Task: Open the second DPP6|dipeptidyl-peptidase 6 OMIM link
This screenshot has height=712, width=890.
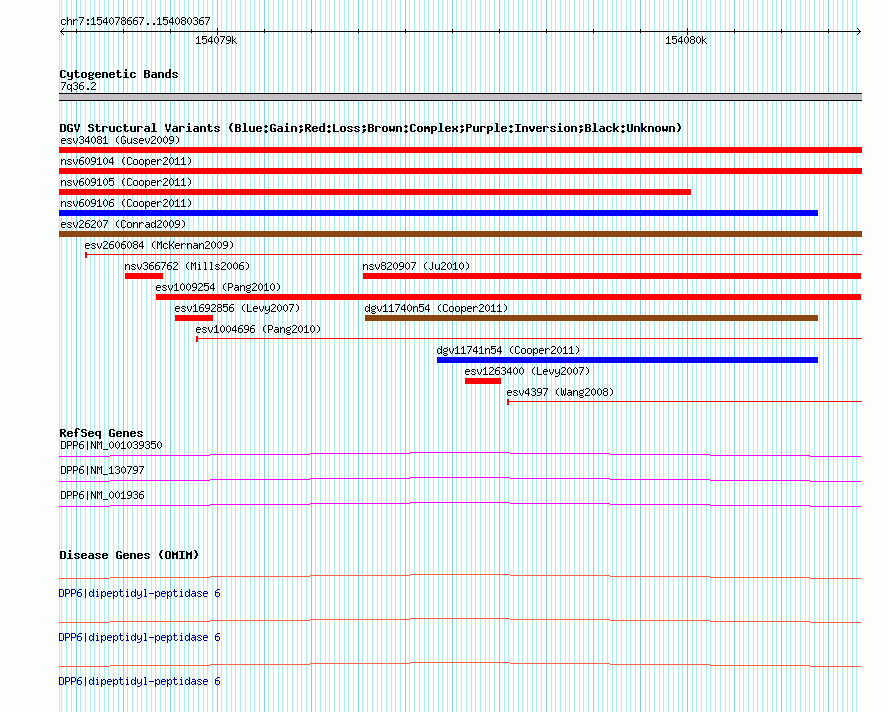Action: tap(139, 638)
